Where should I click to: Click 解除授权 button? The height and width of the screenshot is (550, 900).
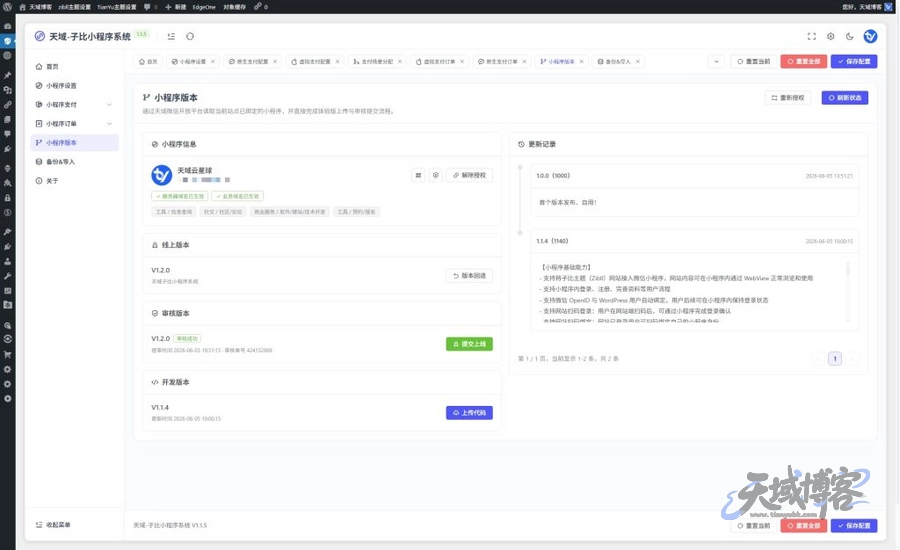pos(470,175)
